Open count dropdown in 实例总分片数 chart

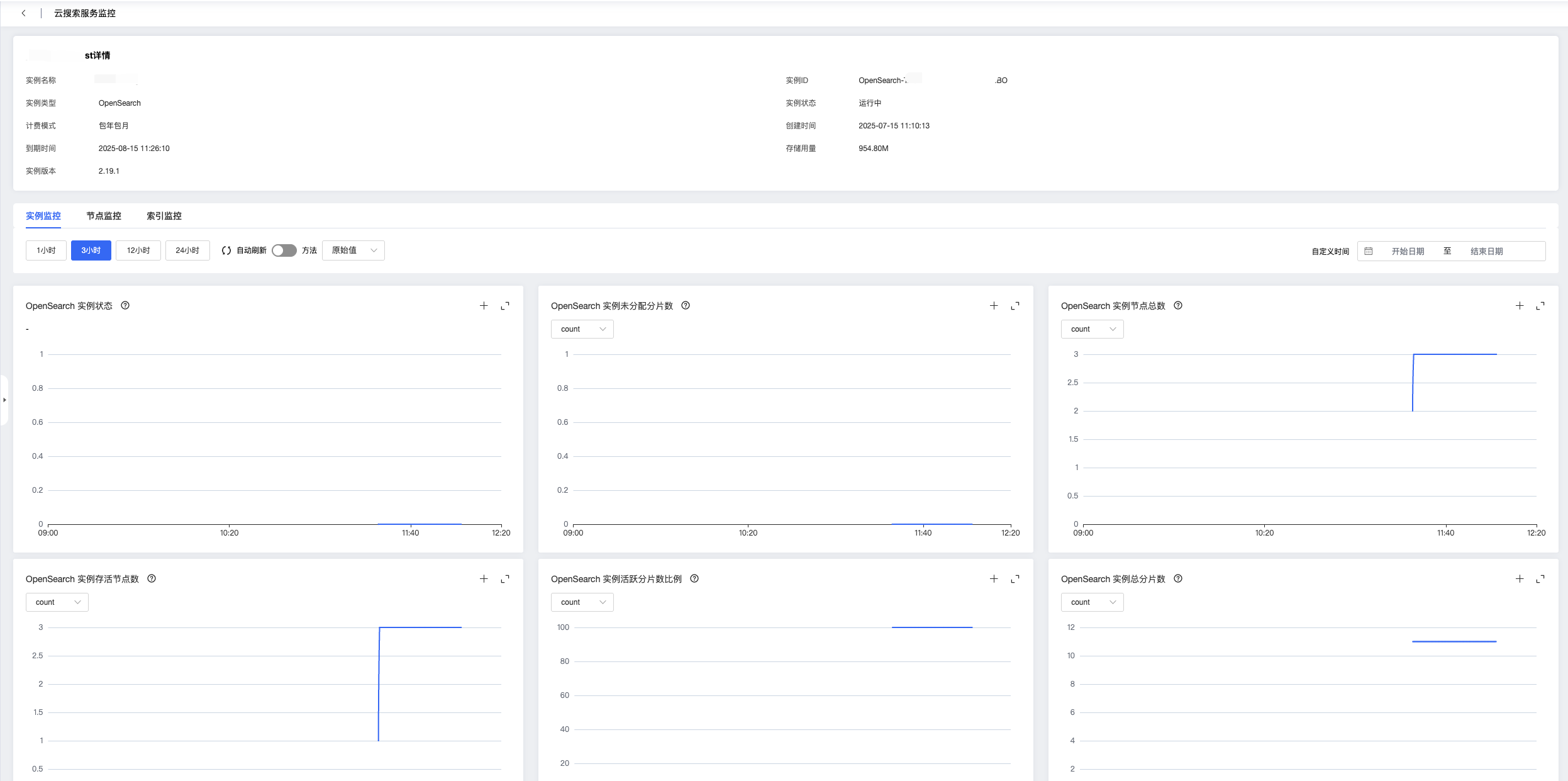click(1093, 602)
